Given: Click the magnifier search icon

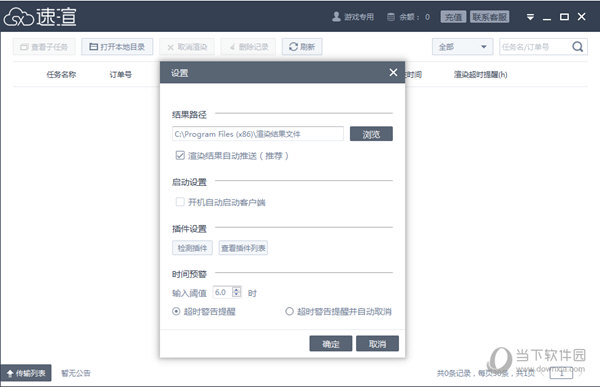Looking at the screenshot, I should coord(578,47).
